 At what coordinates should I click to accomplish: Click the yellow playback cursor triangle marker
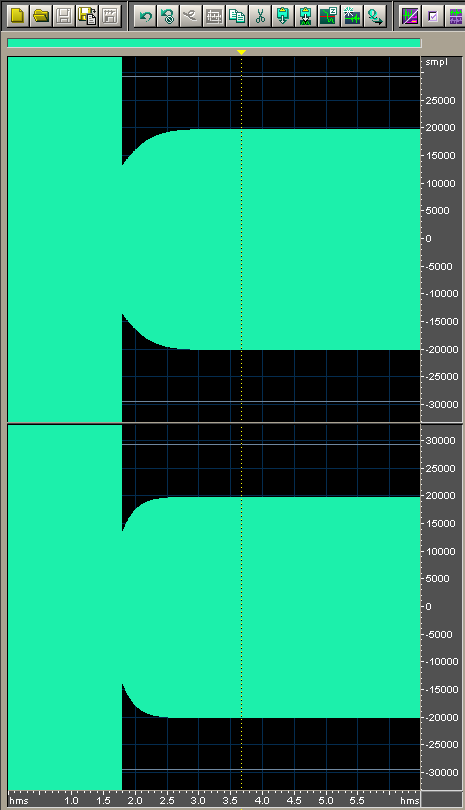click(x=241, y=53)
